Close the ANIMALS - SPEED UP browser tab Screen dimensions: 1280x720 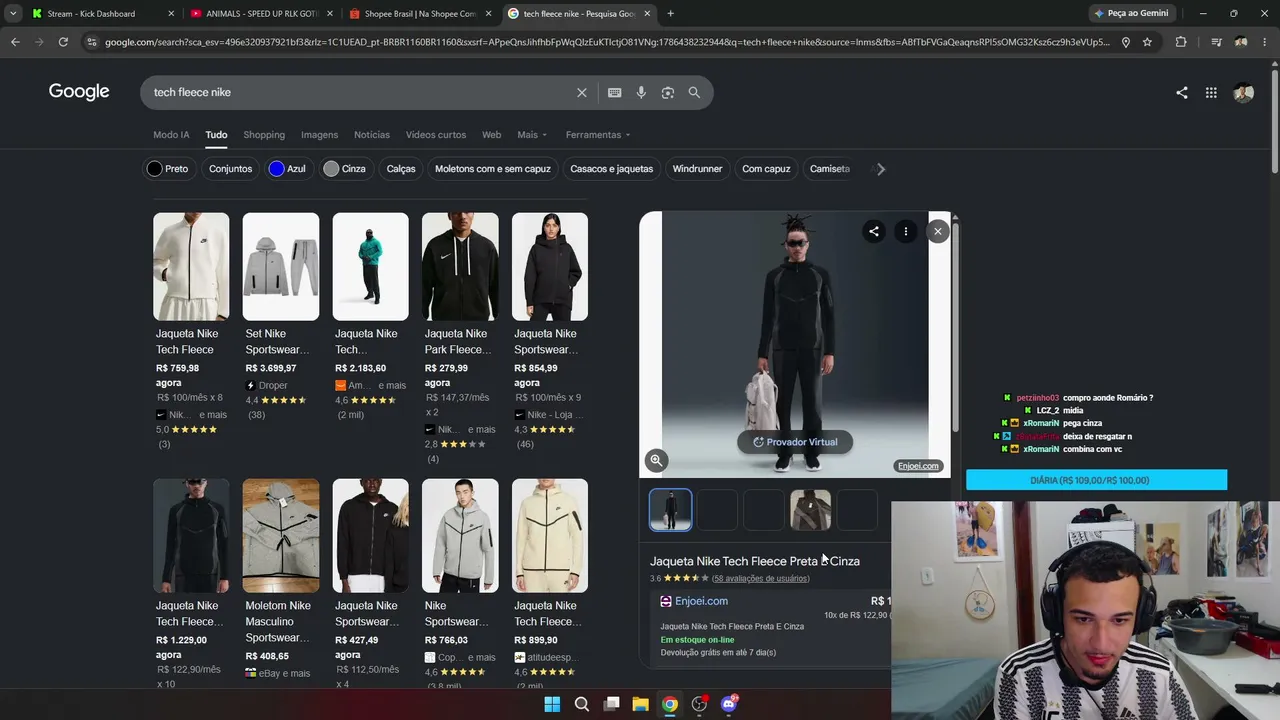329,14
